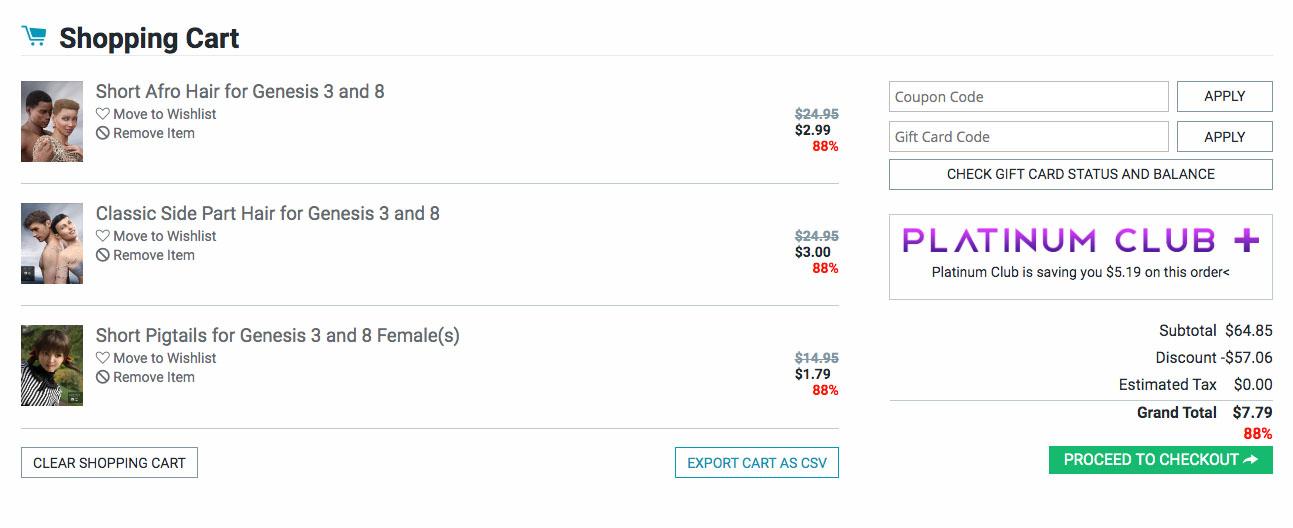Click heart icon for Short Afro Hair
This screenshot has width=1293, height=528.
click(x=103, y=114)
